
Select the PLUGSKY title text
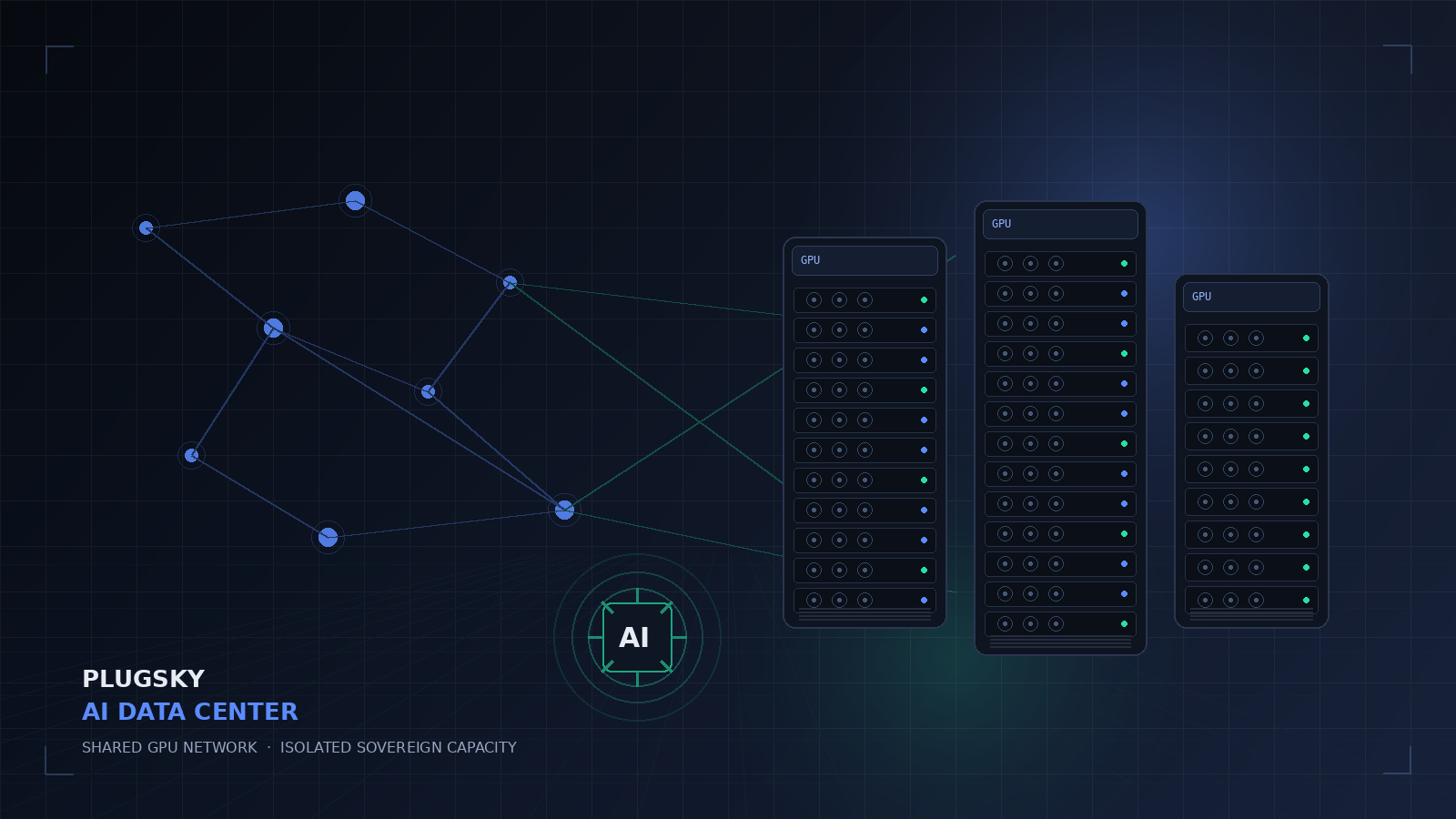143,679
